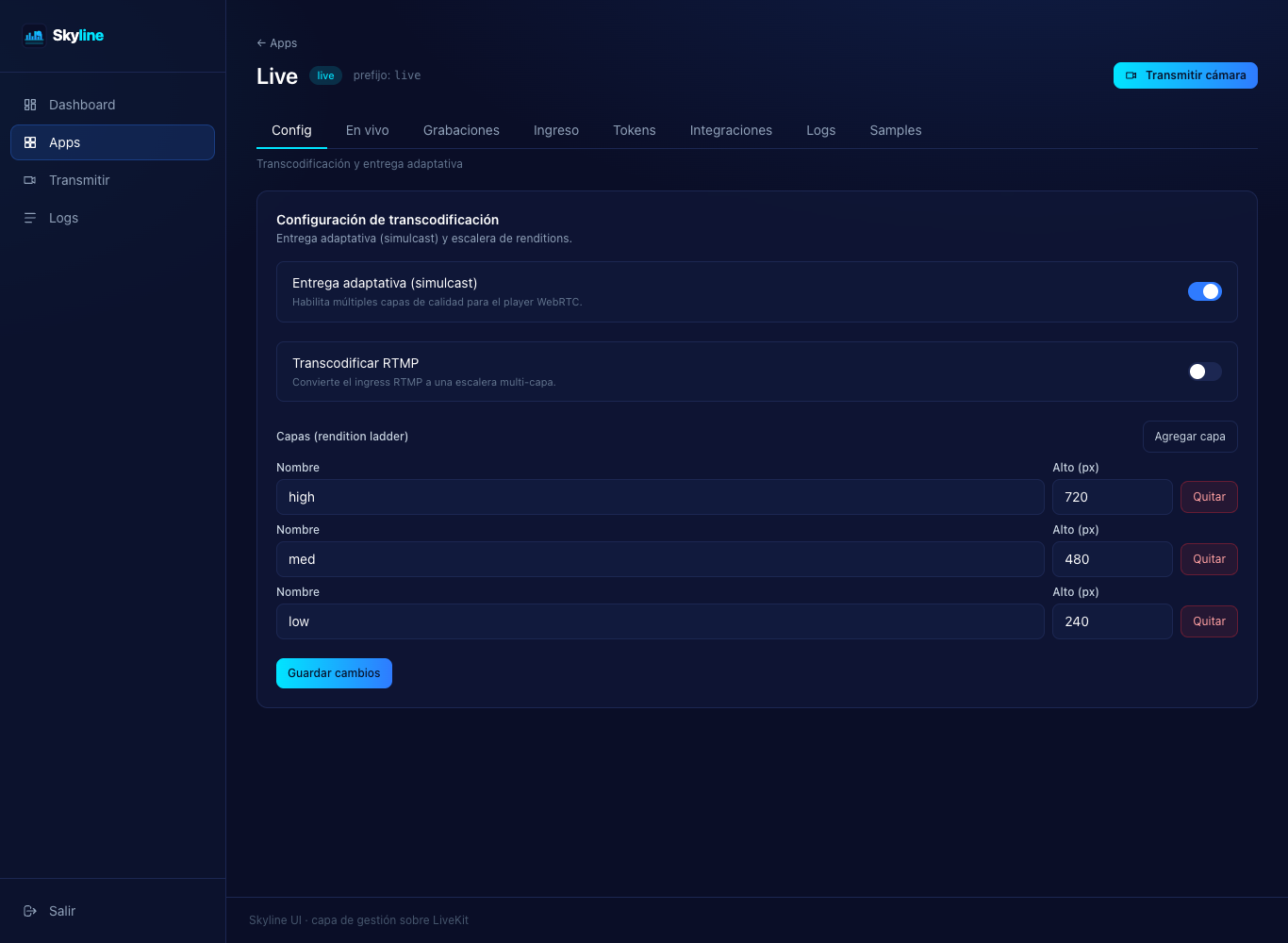Open the Grabaciones tab
This screenshot has width=1288, height=943.
[x=461, y=130]
